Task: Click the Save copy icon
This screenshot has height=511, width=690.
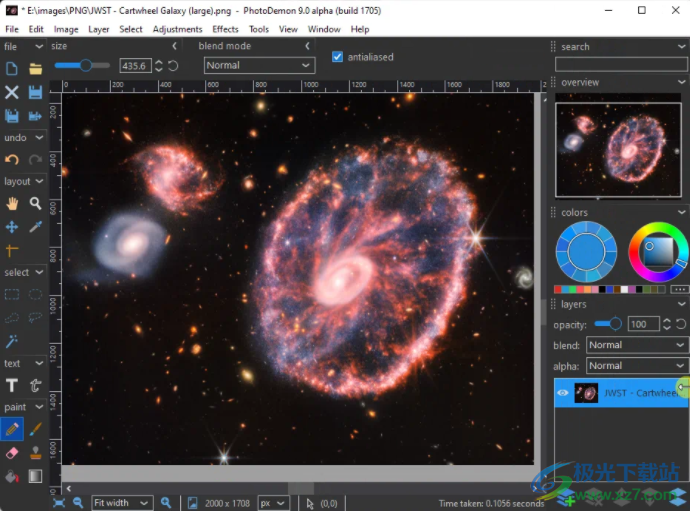Action: [x=12, y=116]
